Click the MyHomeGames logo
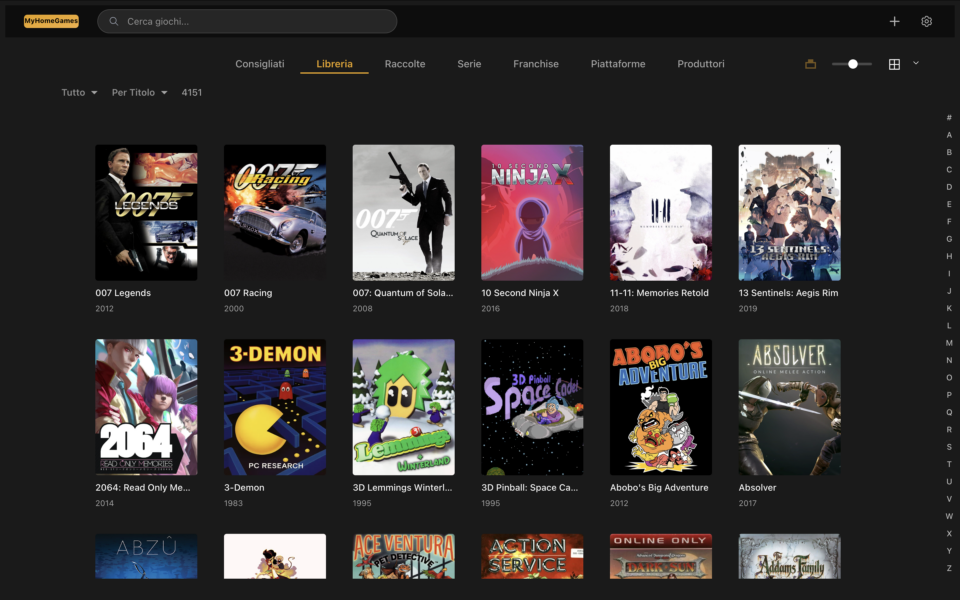This screenshot has height=600, width=960. (51, 21)
